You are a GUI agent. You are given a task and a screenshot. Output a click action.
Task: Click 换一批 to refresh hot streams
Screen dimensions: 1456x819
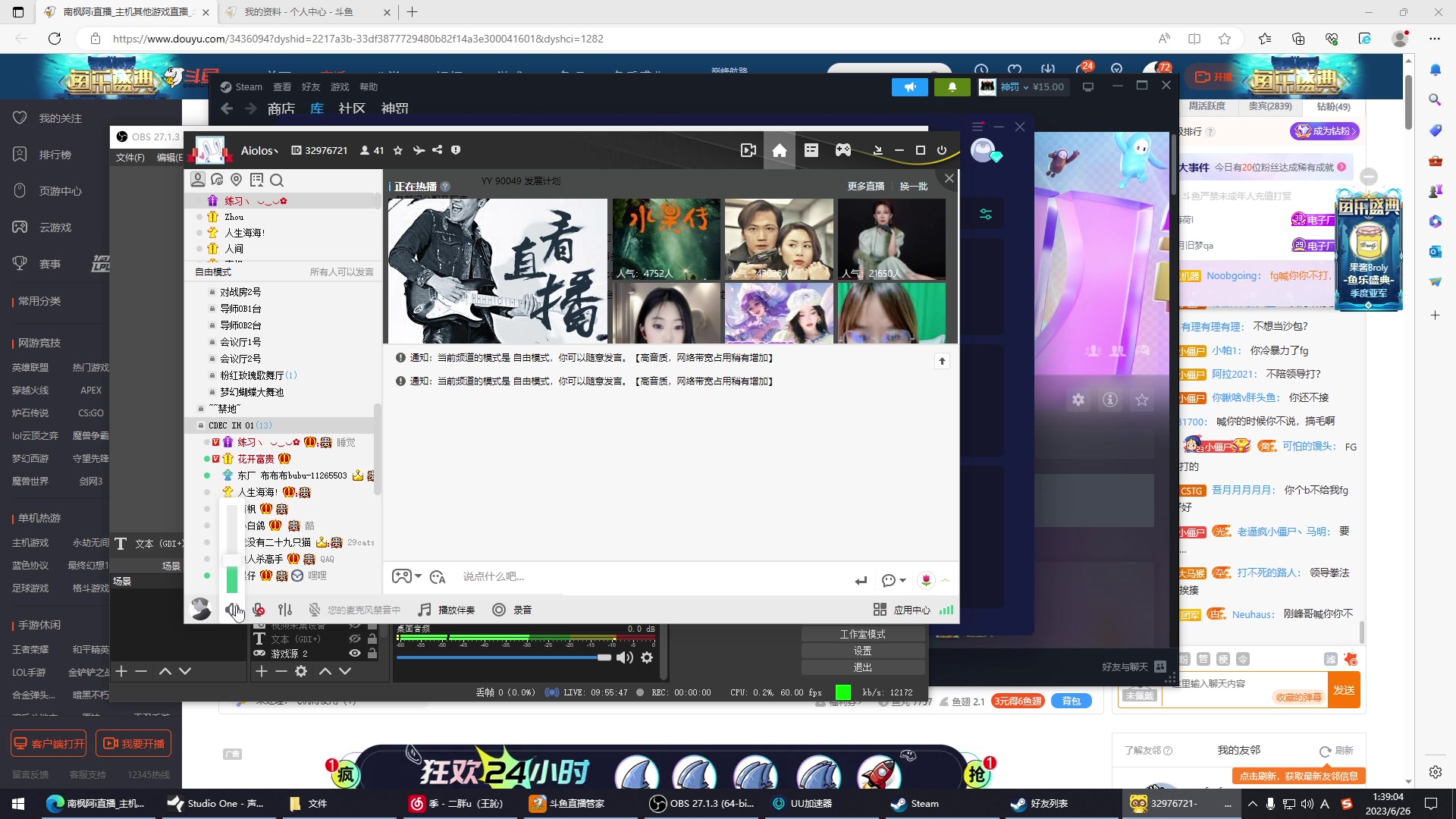pos(913,187)
